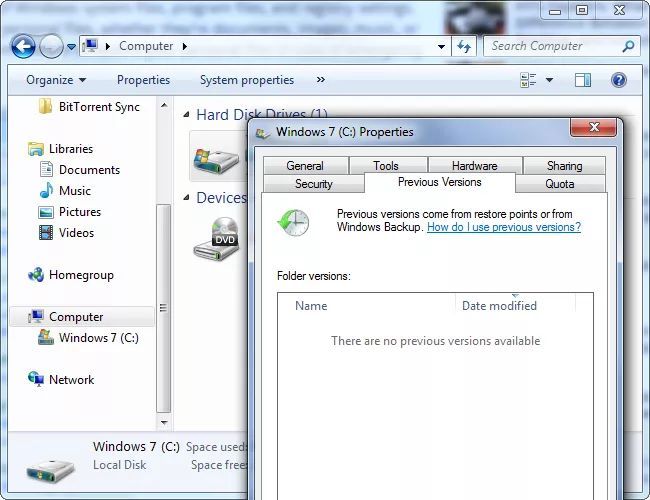Open the view options dropdown arrow
Image resolution: width=650 pixels, height=500 pixels.
coord(549,80)
